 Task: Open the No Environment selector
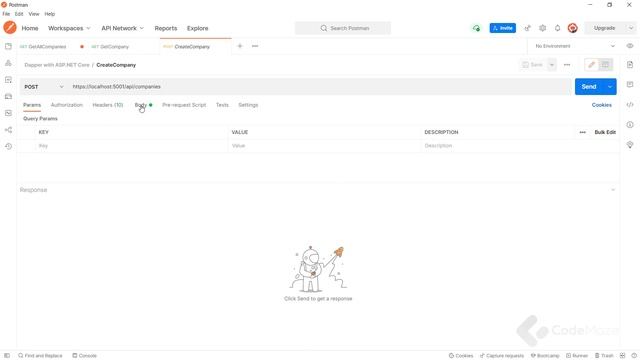(575, 46)
